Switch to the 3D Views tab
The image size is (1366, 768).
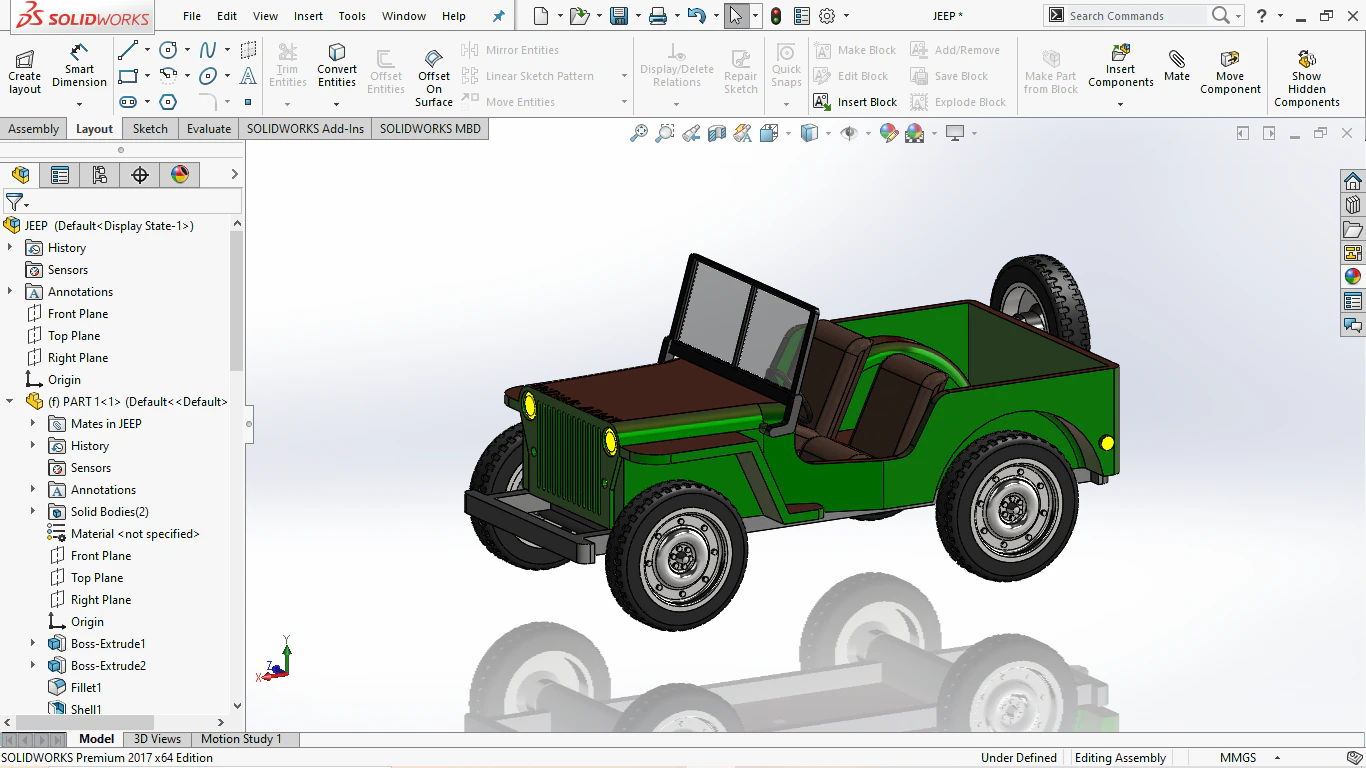[x=158, y=739]
